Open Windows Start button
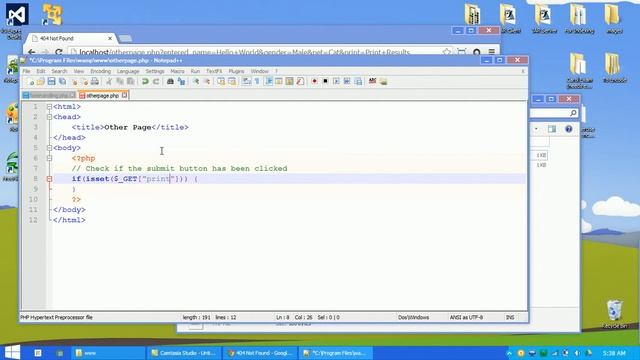This screenshot has height=360, width=640. 12,353
